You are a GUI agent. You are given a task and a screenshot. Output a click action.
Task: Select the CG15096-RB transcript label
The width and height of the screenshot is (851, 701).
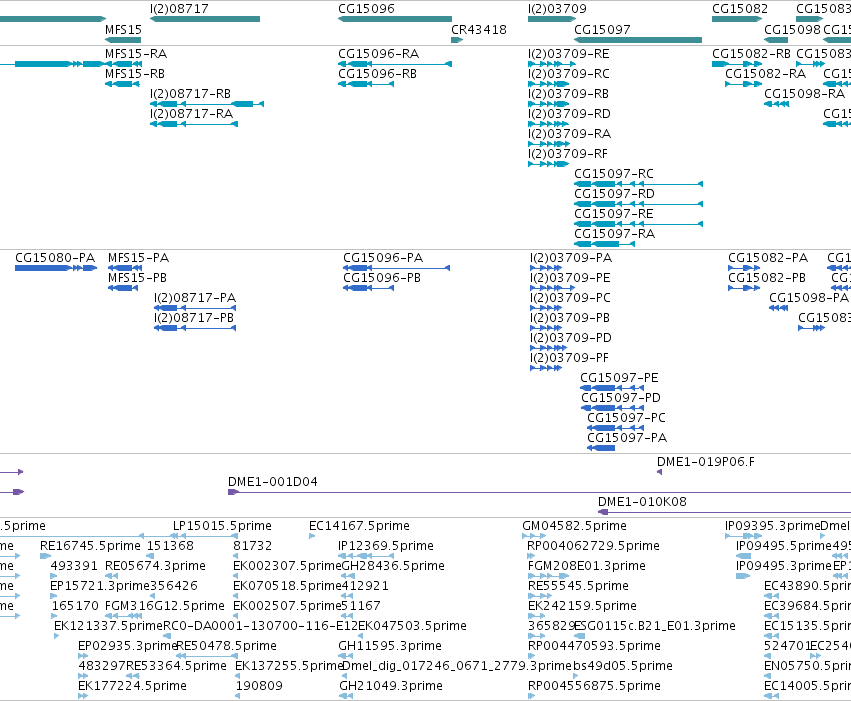(x=377, y=74)
